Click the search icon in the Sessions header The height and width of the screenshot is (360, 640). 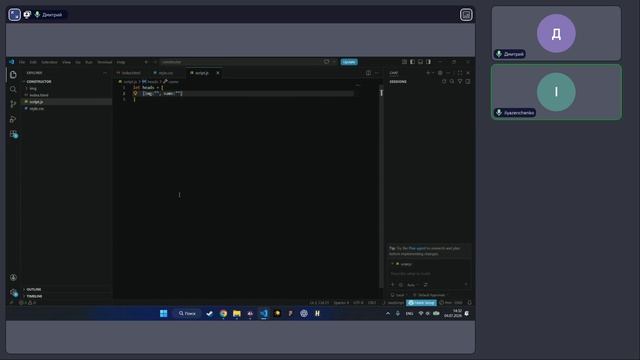pyautogui.click(x=452, y=82)
